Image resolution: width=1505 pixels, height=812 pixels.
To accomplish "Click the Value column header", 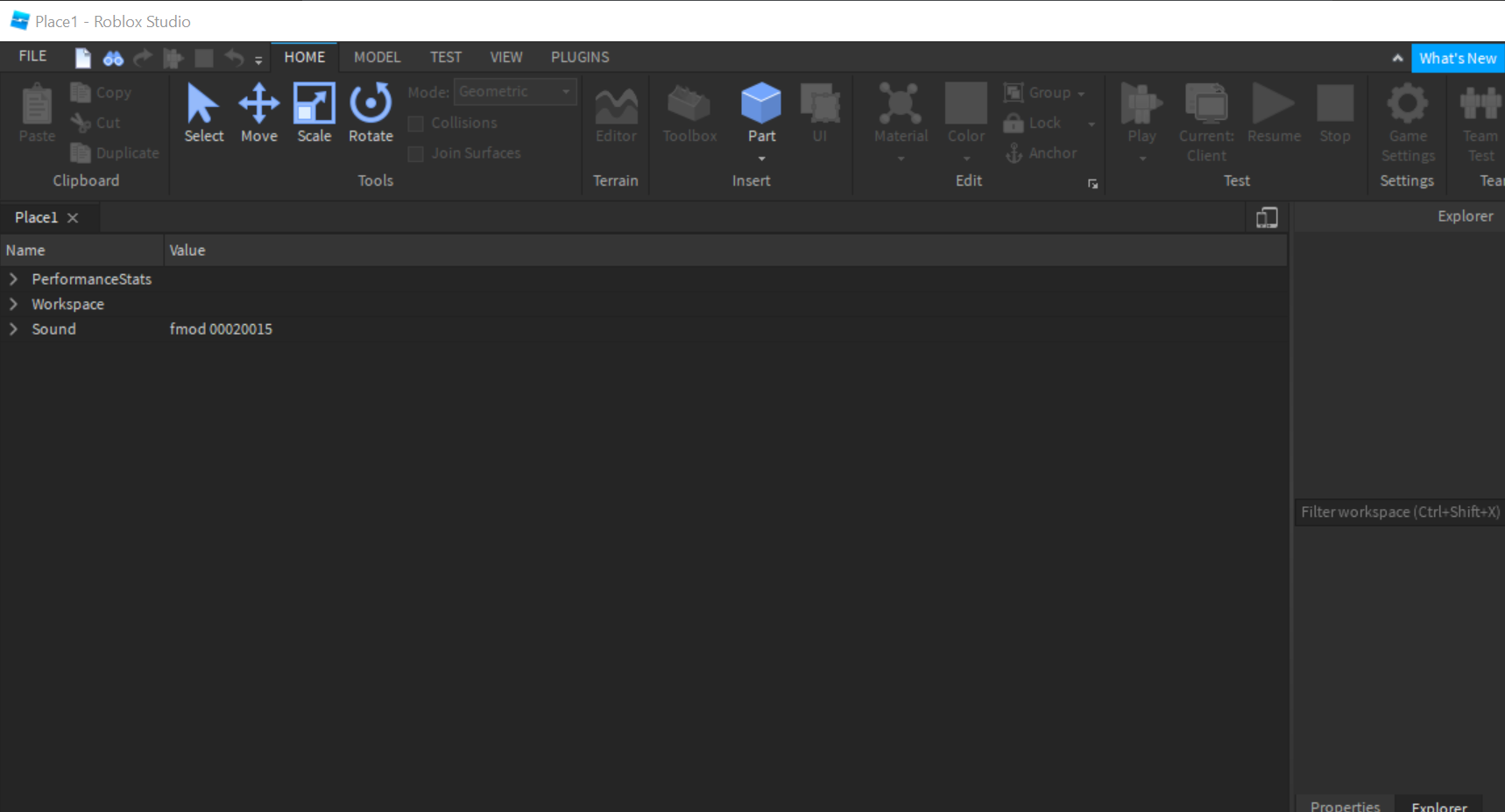I will pyautogui.click(x=725, y=251).
